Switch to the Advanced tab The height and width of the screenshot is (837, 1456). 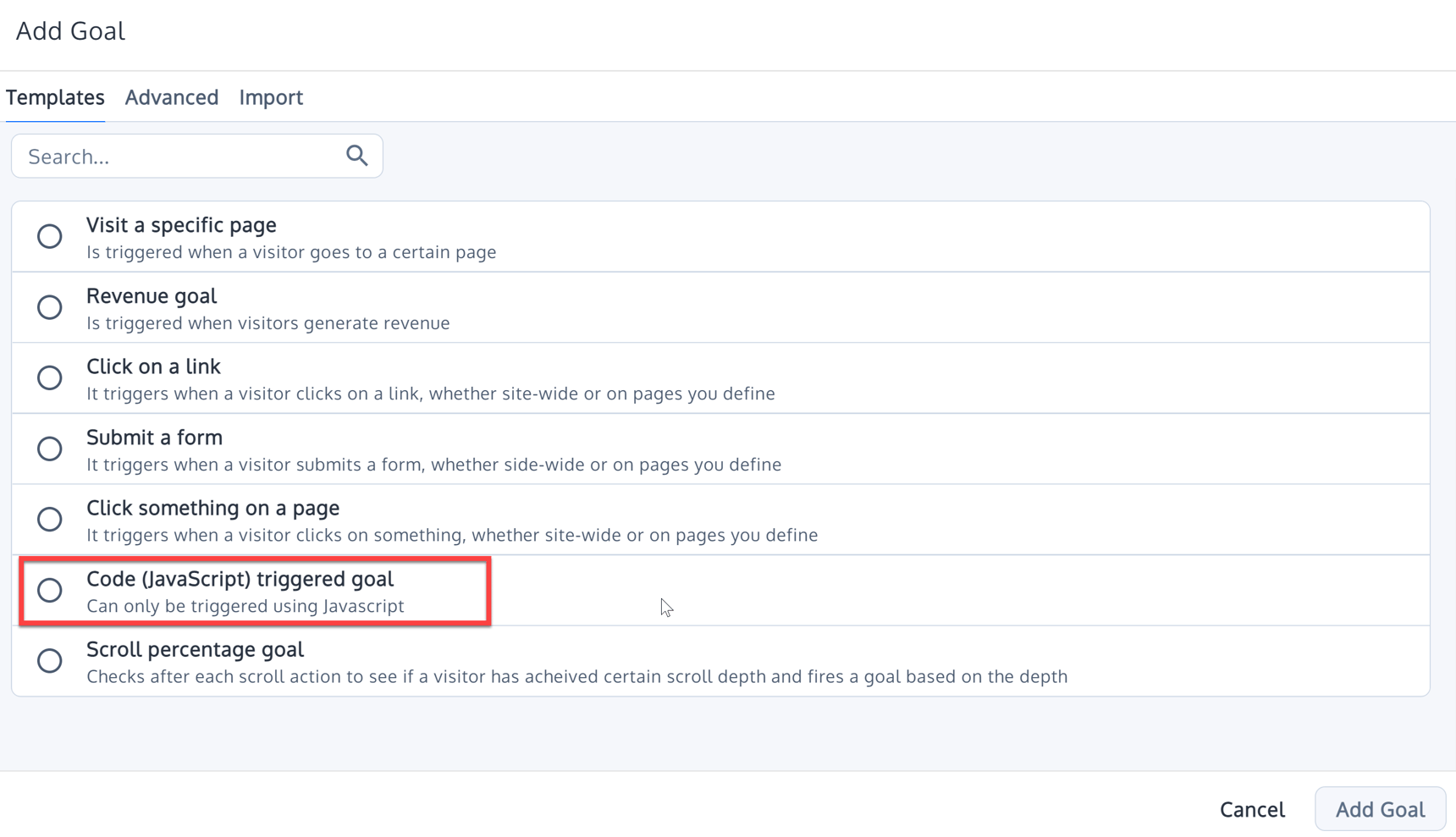point(171,97)
